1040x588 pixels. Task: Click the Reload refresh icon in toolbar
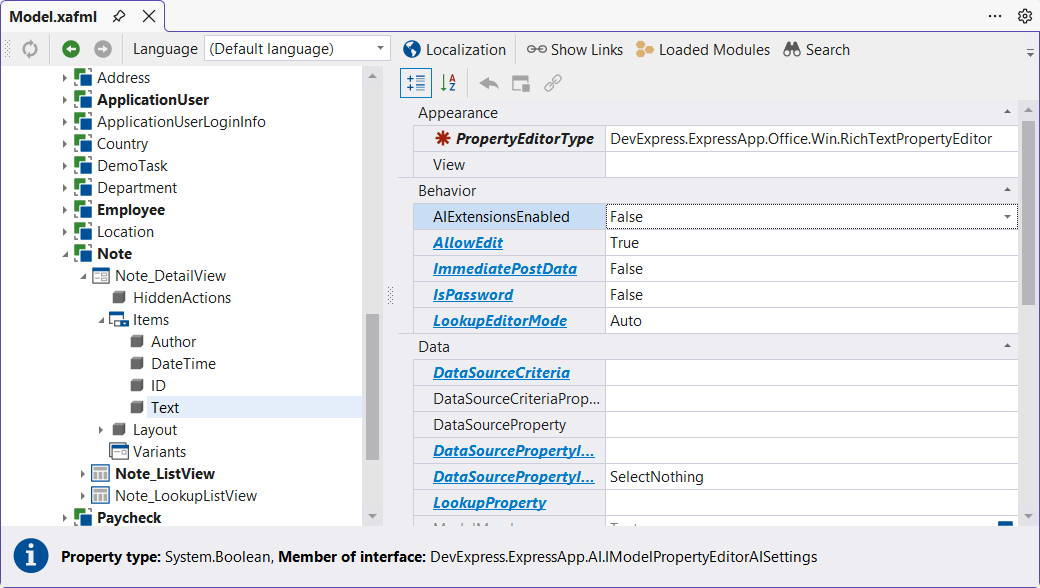(30, 49)
